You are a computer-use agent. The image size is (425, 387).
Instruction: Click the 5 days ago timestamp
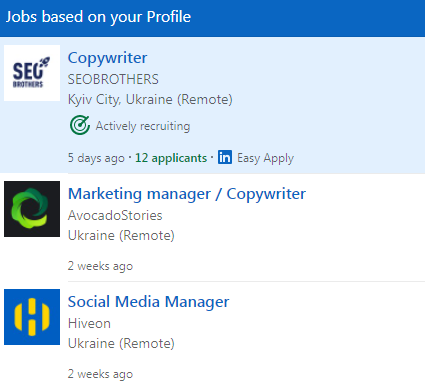pos(96,158)
